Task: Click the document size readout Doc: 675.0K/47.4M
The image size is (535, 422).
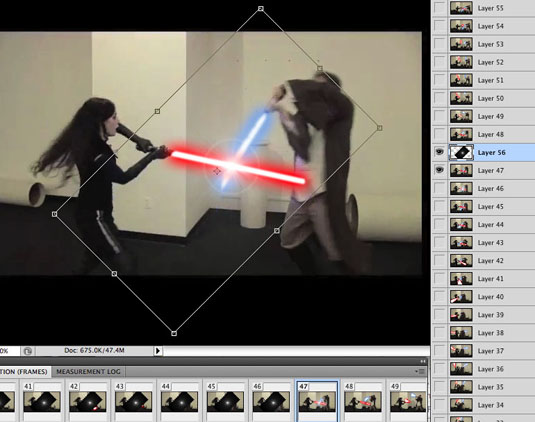Action: [x=94, y=350]
